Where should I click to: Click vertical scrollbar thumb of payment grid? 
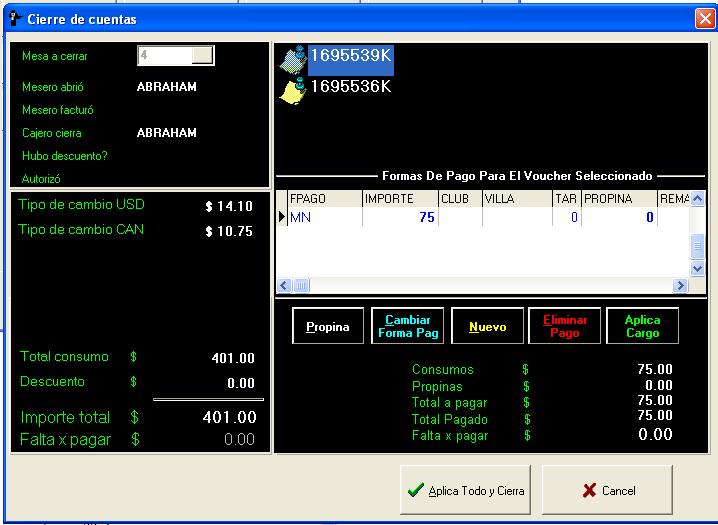pyautogui.click(x=697, y=246)
